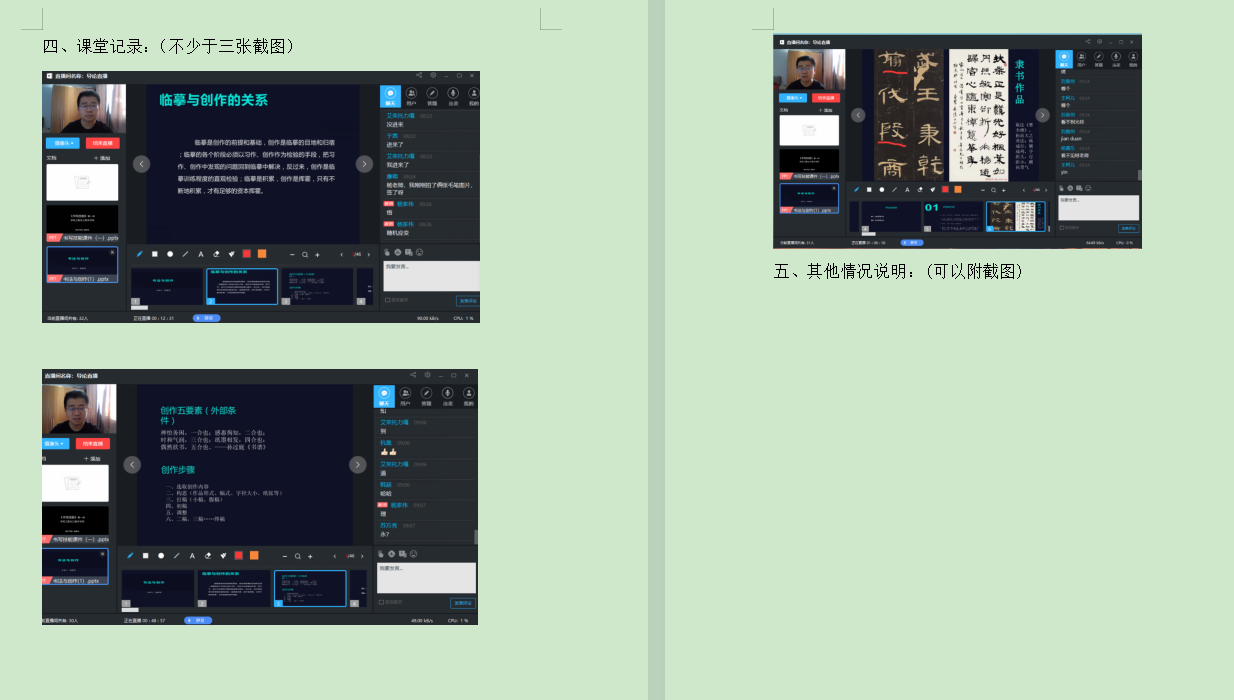Open the 我的 tab in the 隶书作品 screenshot
This screenshot has height=700, width=1234.
pyautogui.click(x=1132, y=58)
